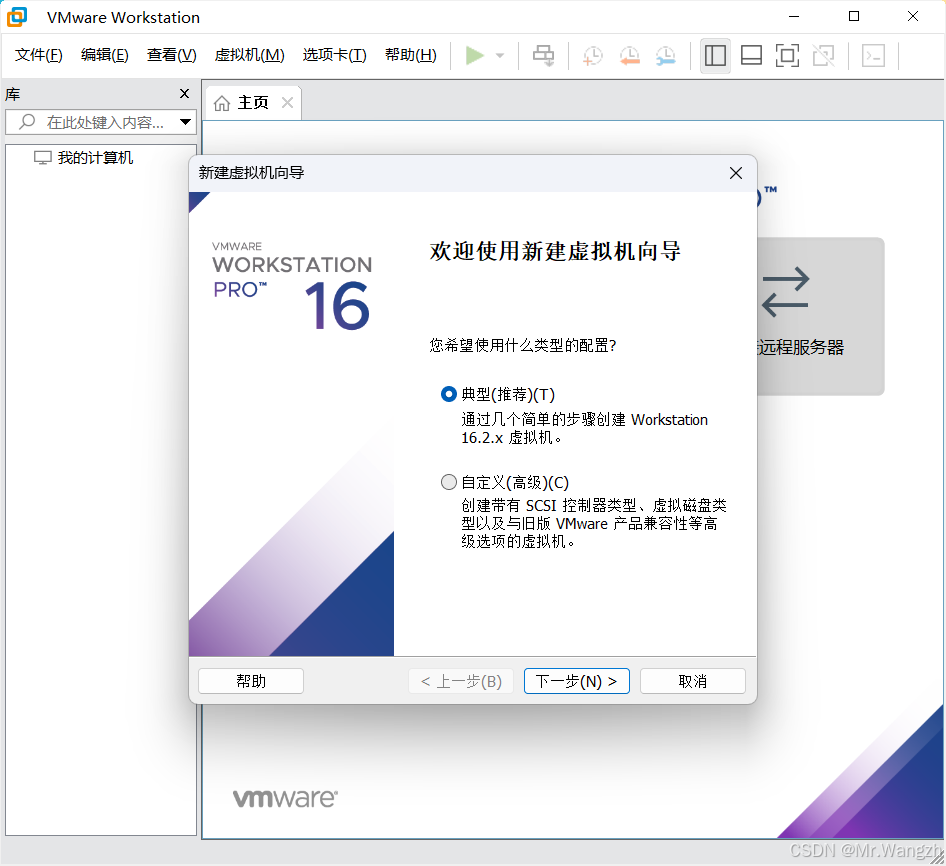Select the 典型(推荐)(T) radio button
946x866 pixels.
(449, 394)
